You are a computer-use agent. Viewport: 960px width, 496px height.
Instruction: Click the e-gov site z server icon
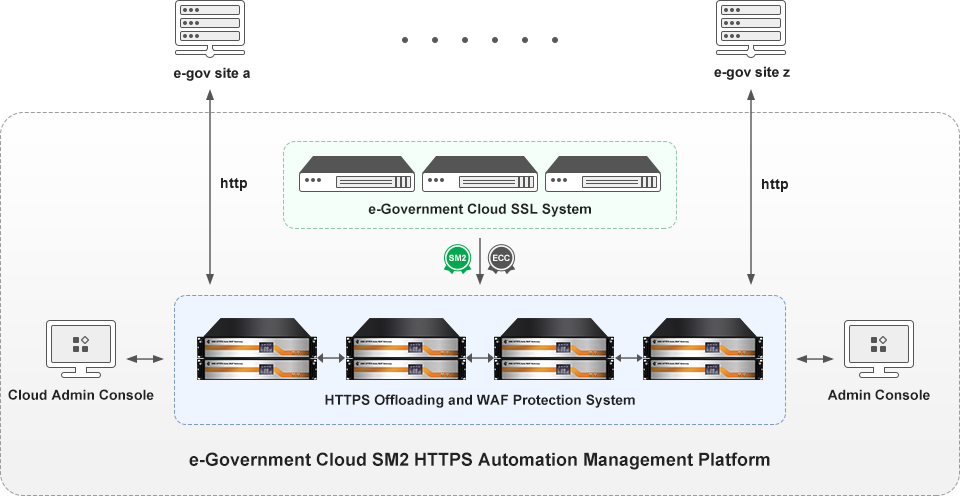(751, 30)
